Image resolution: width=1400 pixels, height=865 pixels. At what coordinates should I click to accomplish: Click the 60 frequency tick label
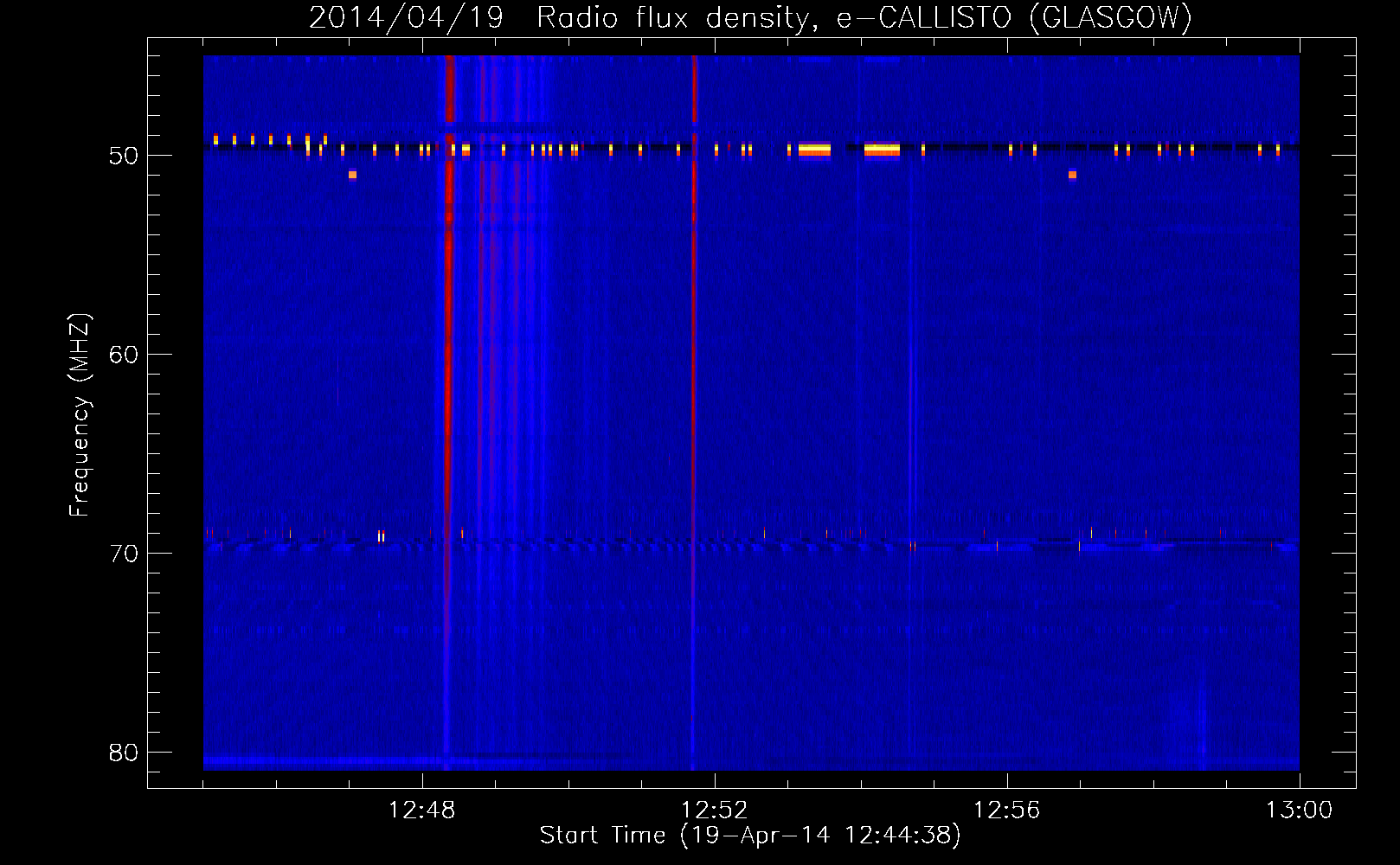click(x=124, y=355)
